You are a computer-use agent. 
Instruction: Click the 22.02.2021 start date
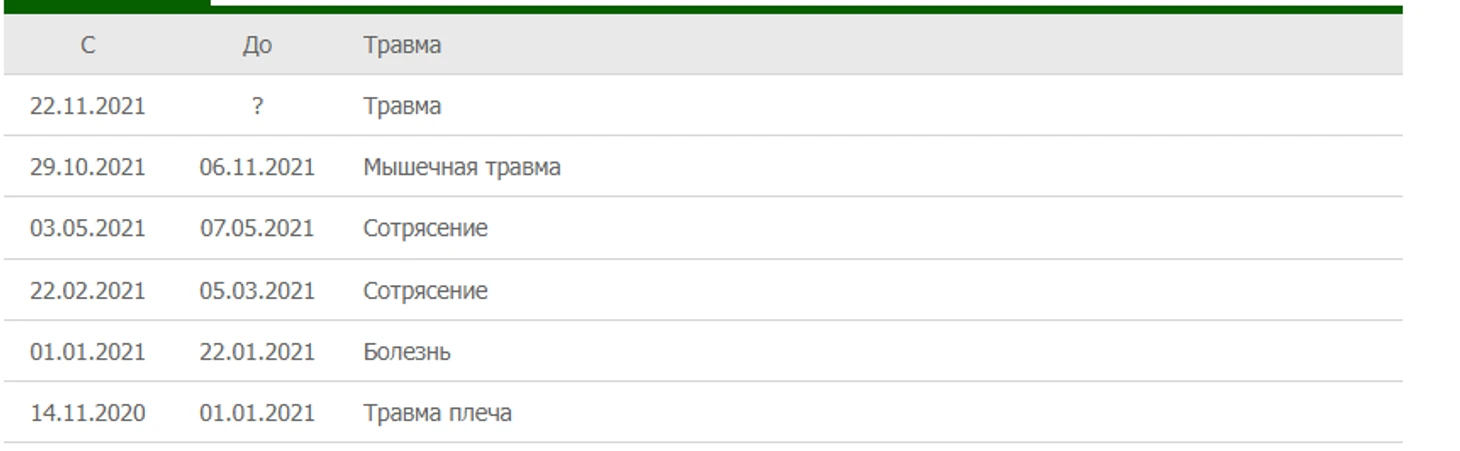click(88, 291)
